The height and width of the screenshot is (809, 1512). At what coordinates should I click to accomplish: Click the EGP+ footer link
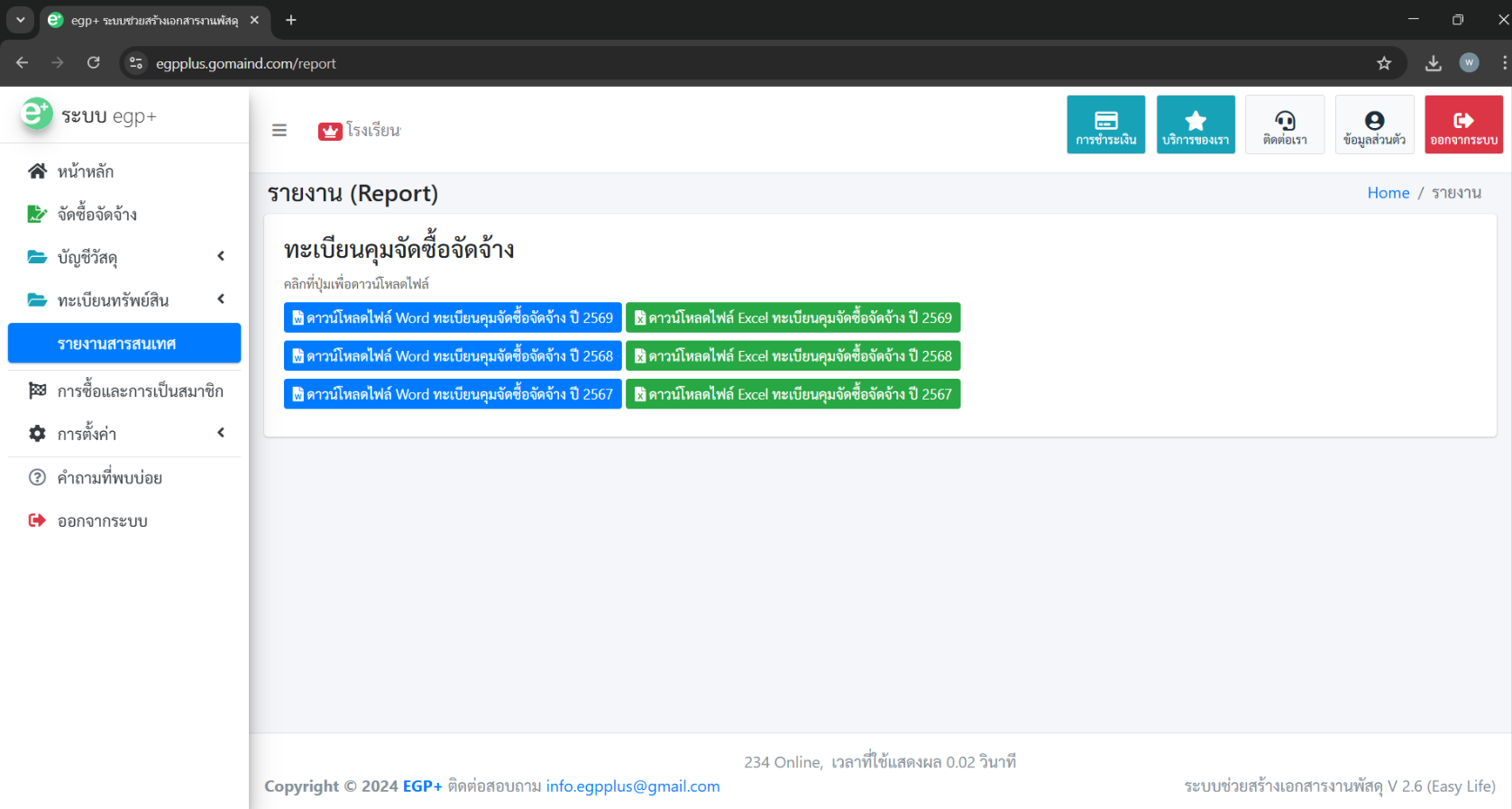click(422, 786)
